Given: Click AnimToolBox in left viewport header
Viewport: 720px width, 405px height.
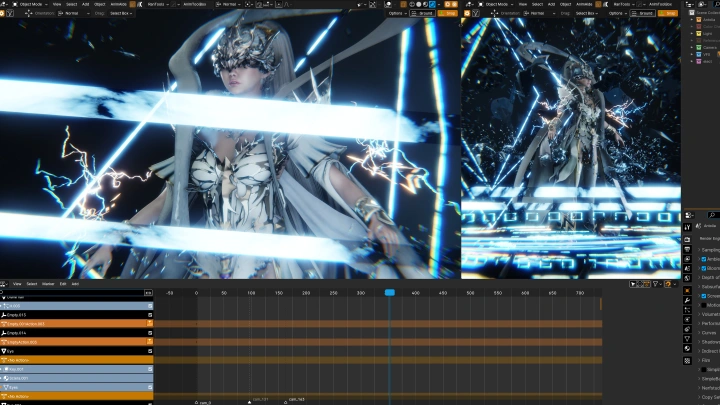Looking at the screenshot, I should click(195, 4).
